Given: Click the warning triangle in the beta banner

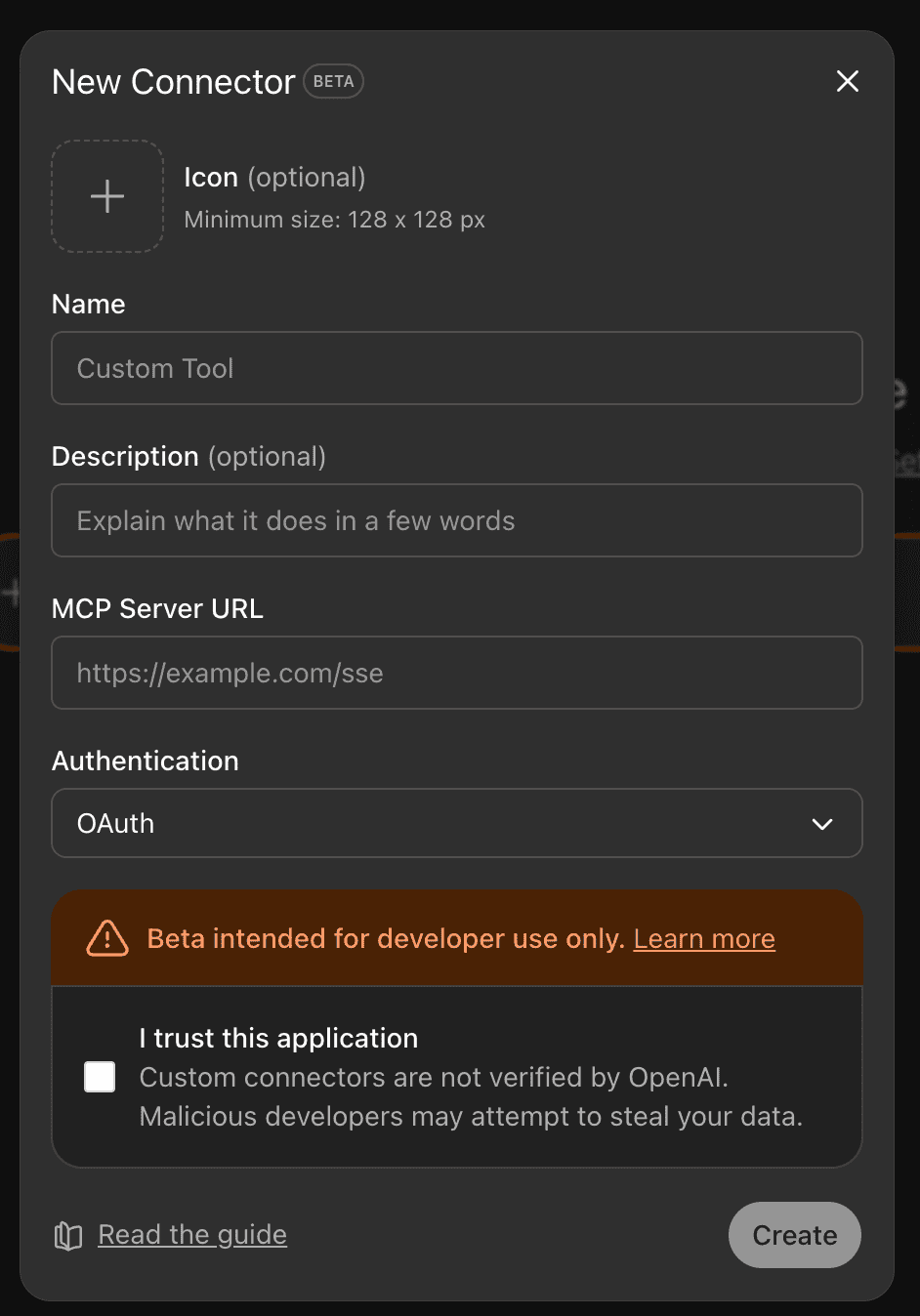Looking at the screenshot, I should pyautogui.click(x=106, y=937).
